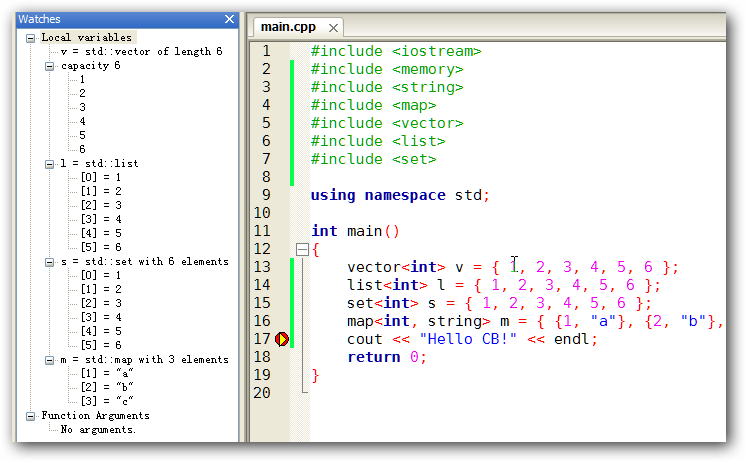Collapse the capacity 6 node
The image size is (746, 462).
[x=49, y=66]
